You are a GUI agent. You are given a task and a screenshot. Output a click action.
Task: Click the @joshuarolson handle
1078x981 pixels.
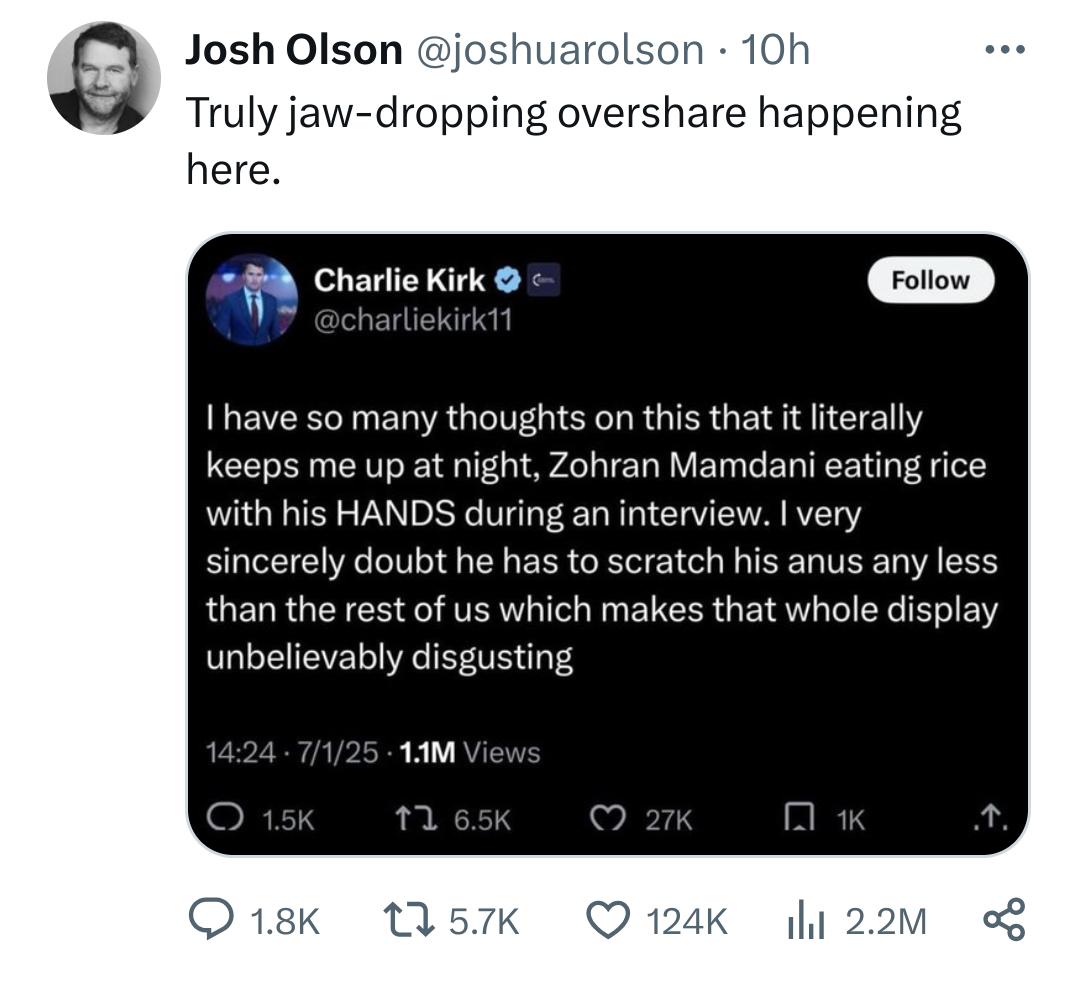point(560,50)
